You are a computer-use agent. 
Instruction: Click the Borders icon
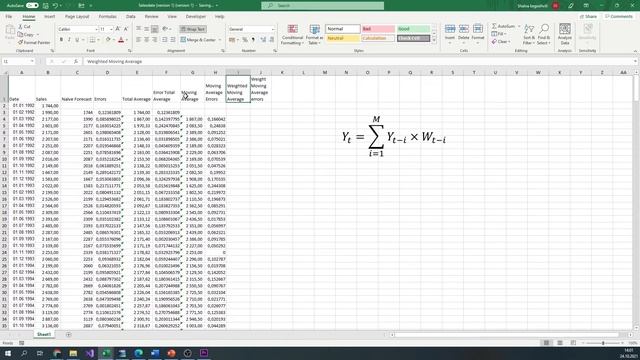click(x=92, y=40)
